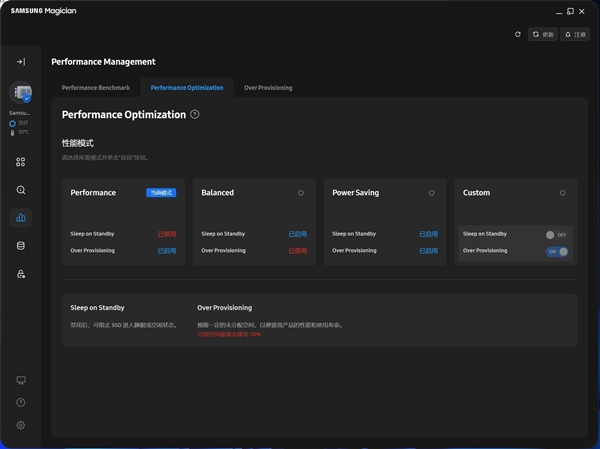Open the monitor icon near sidebar bottom
The width and height of the screenshot is (600, 449).
21,380
